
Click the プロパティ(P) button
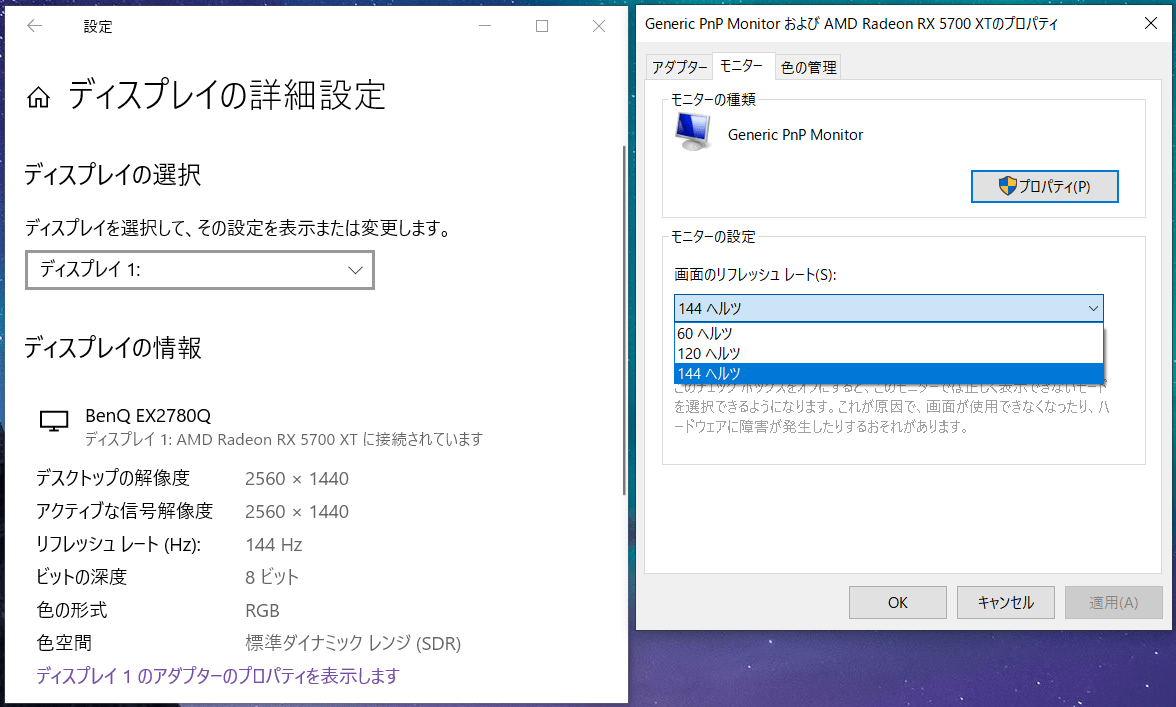click(1045, 187)
